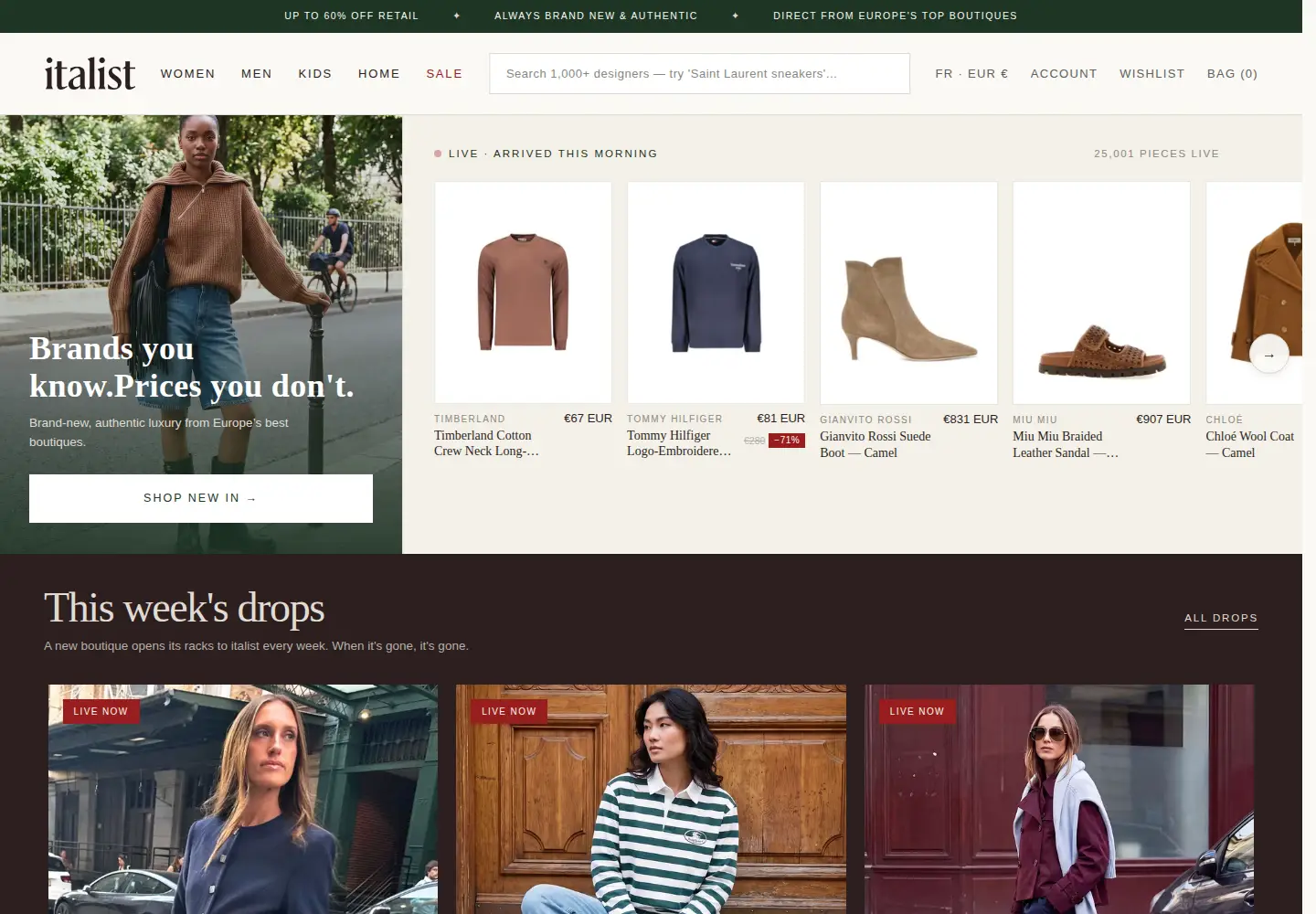This screenshot has height=914, width=1316.
Task: Click the Tommy Hilfiger Logo-Embroidered title
Action: (679, 443)
